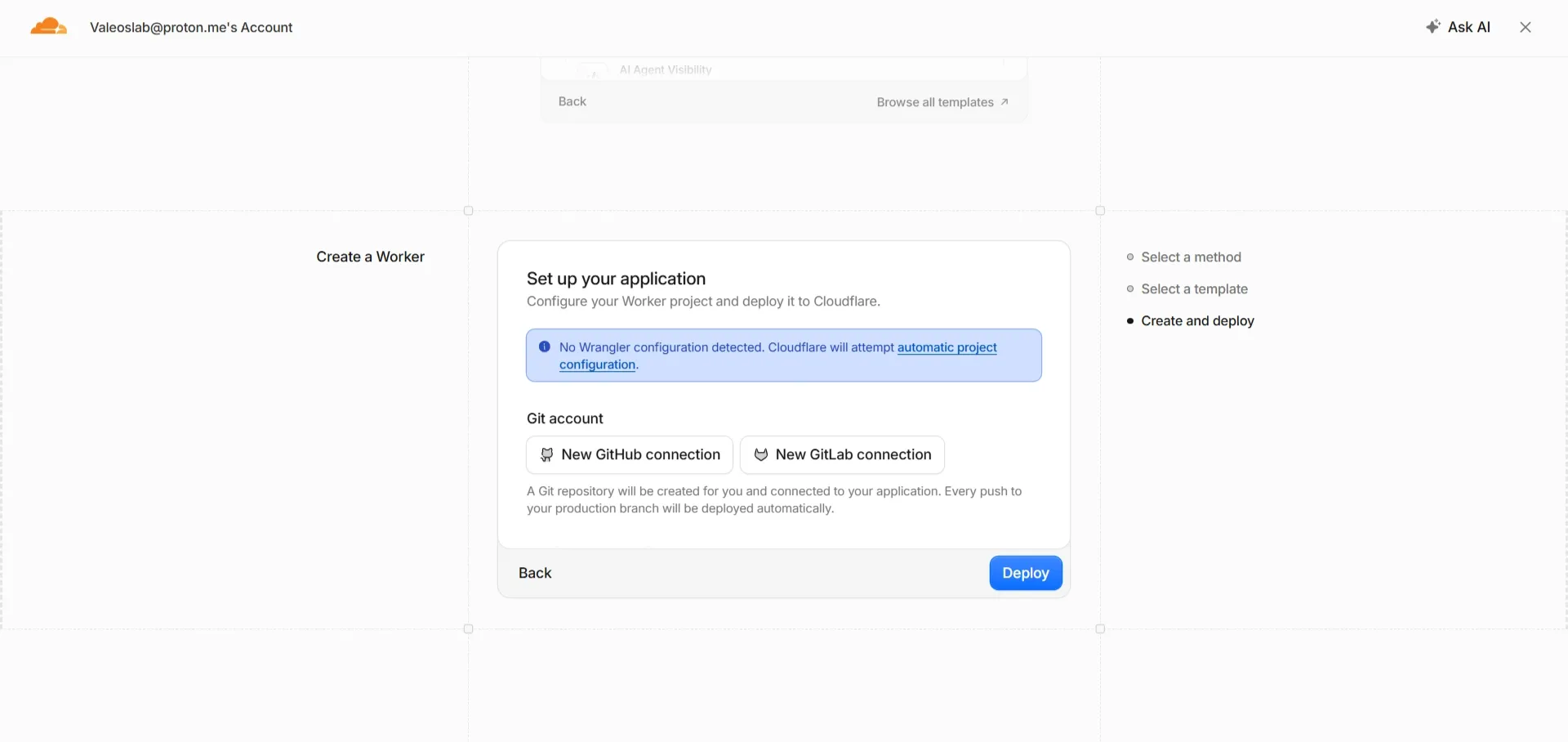Click the Configure your Worker project description

703,302
